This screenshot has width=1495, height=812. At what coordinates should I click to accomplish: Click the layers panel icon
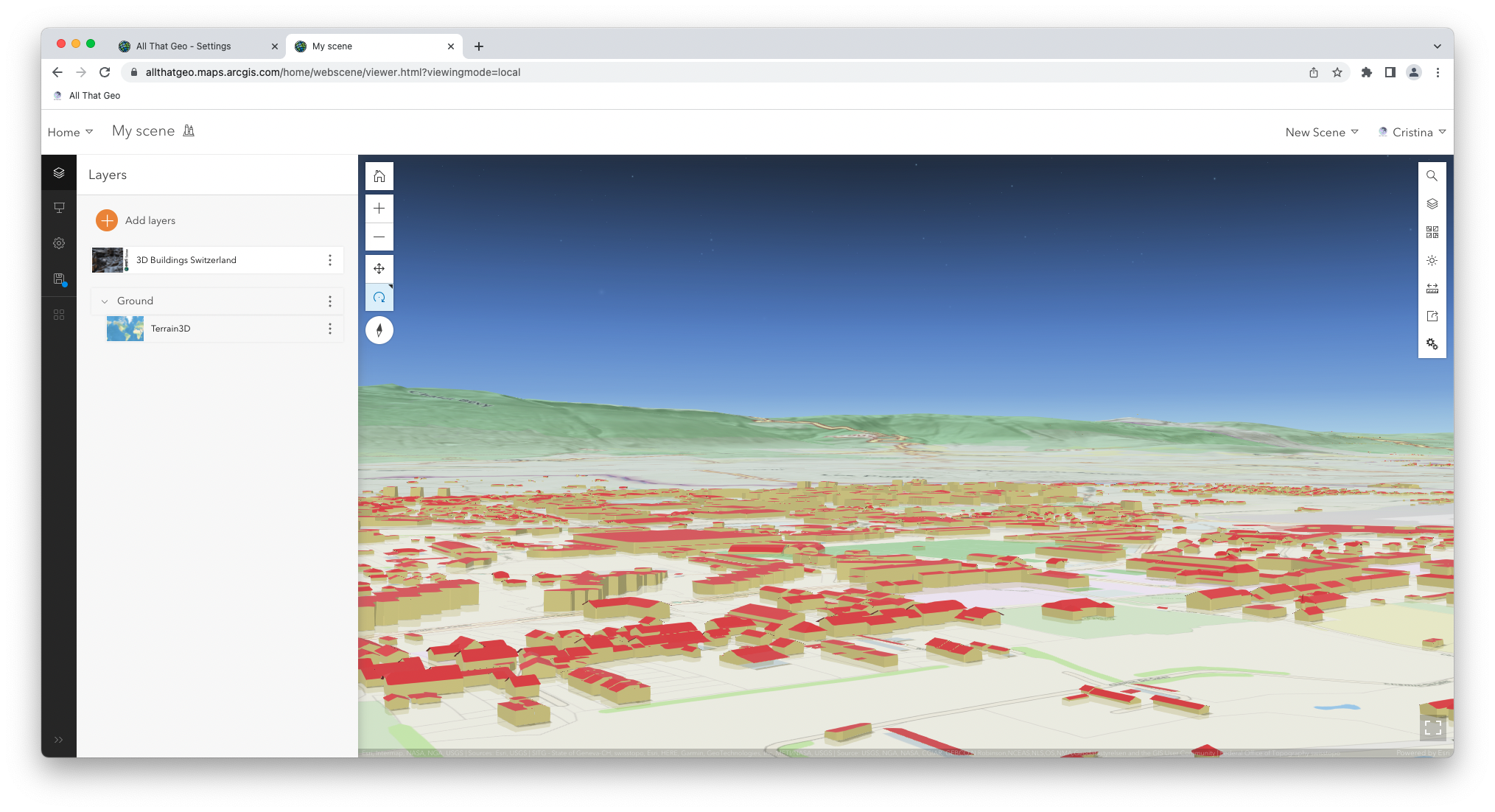(x=59, y=173)
